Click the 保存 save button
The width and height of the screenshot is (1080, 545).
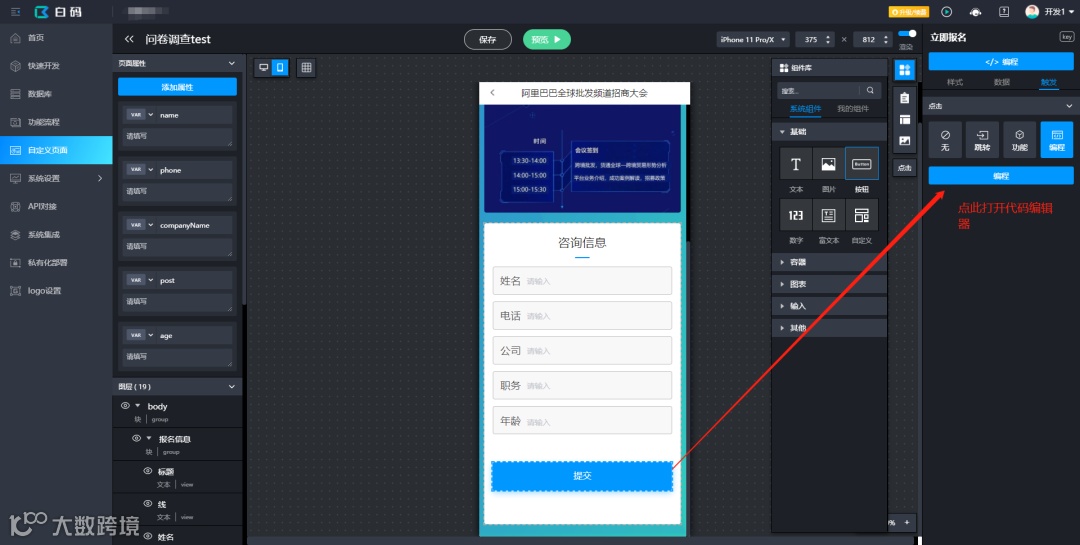488,40
